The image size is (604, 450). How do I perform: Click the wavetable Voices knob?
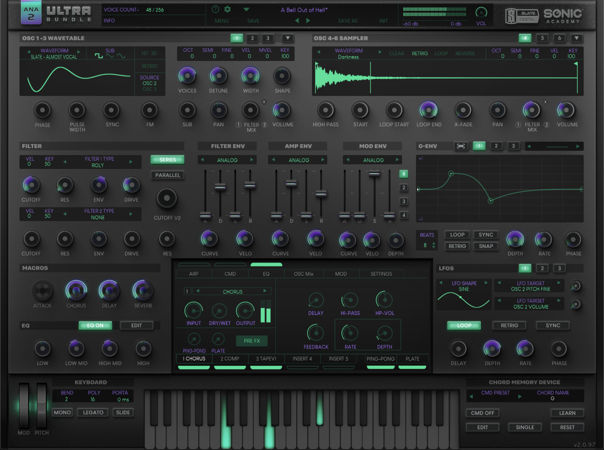click(186, 76)
